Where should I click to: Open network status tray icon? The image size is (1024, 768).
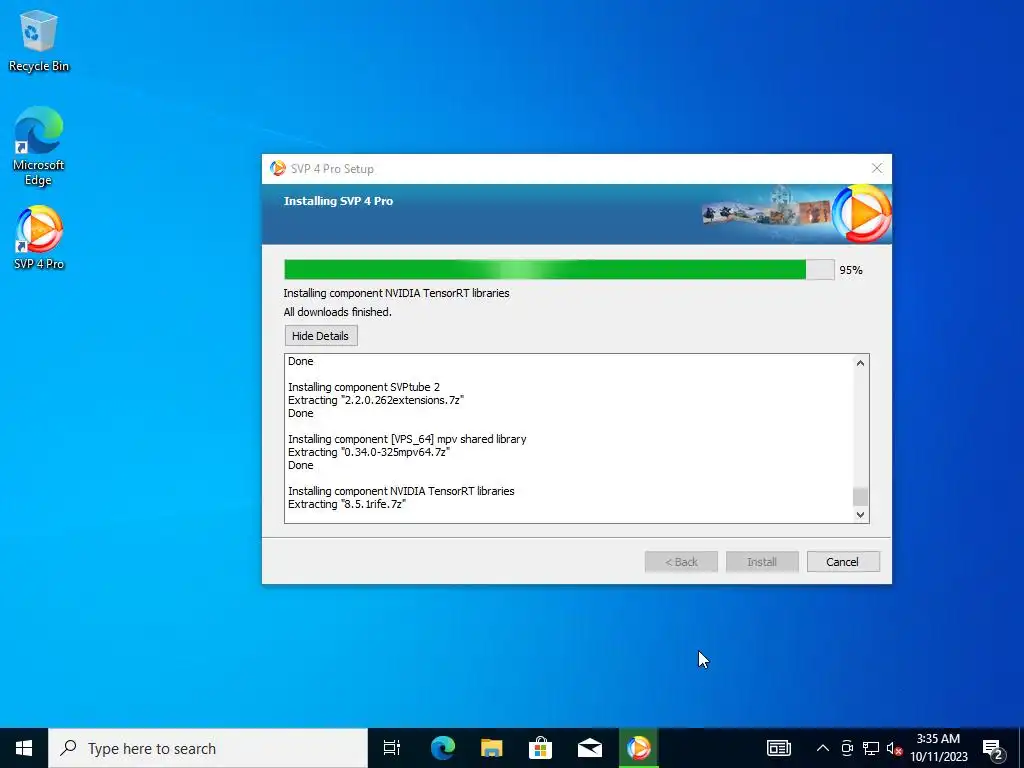point(871,748)
